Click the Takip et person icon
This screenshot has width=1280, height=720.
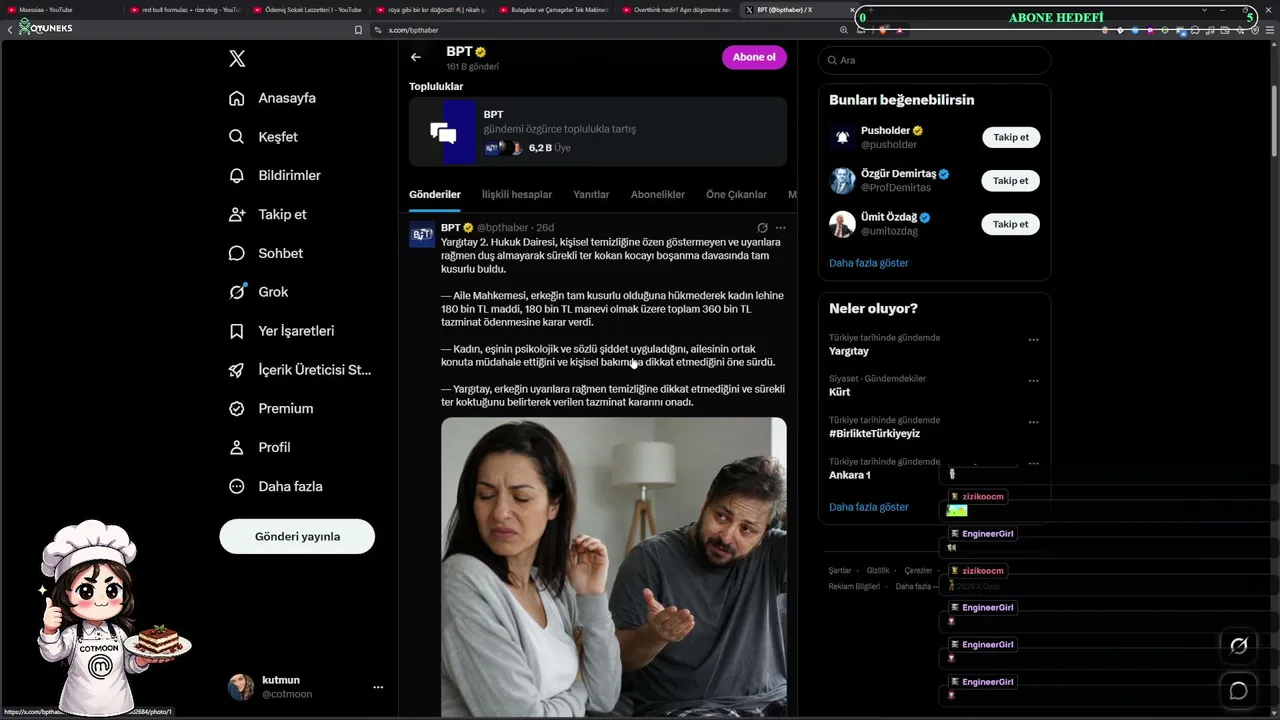coord(237,215)
